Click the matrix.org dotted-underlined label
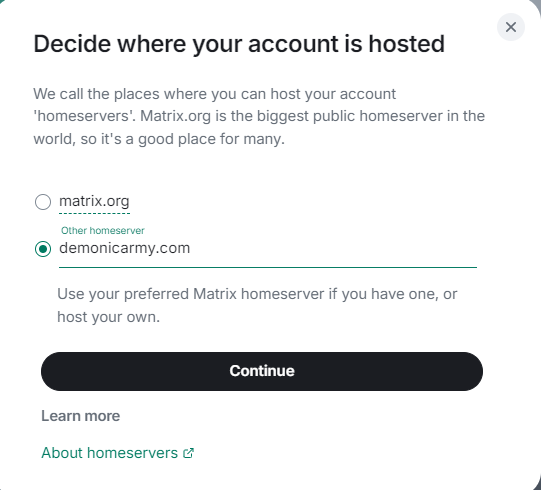 (x=94, y=202)
